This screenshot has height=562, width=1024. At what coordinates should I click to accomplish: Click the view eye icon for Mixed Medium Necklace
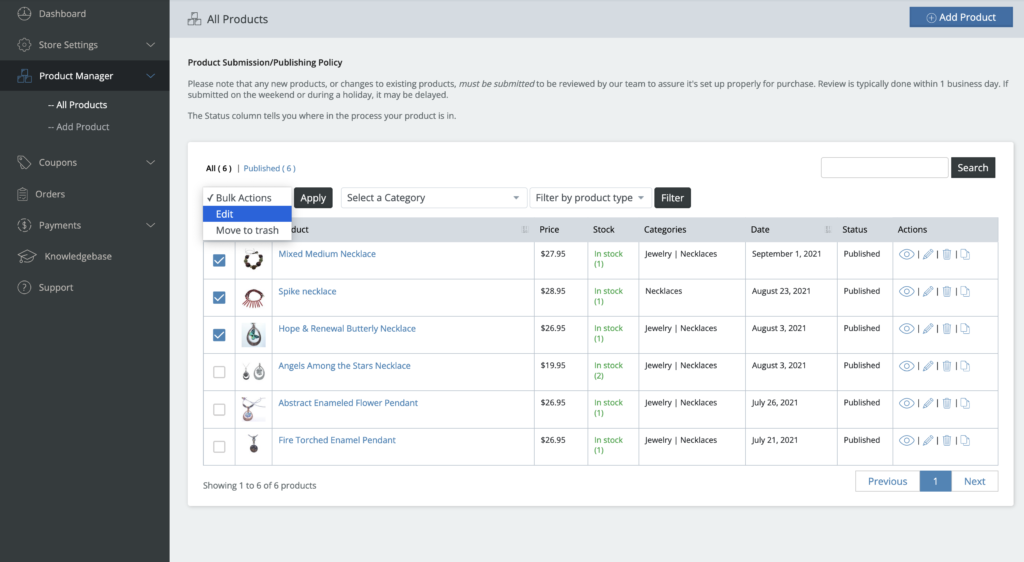pos(907,254)
